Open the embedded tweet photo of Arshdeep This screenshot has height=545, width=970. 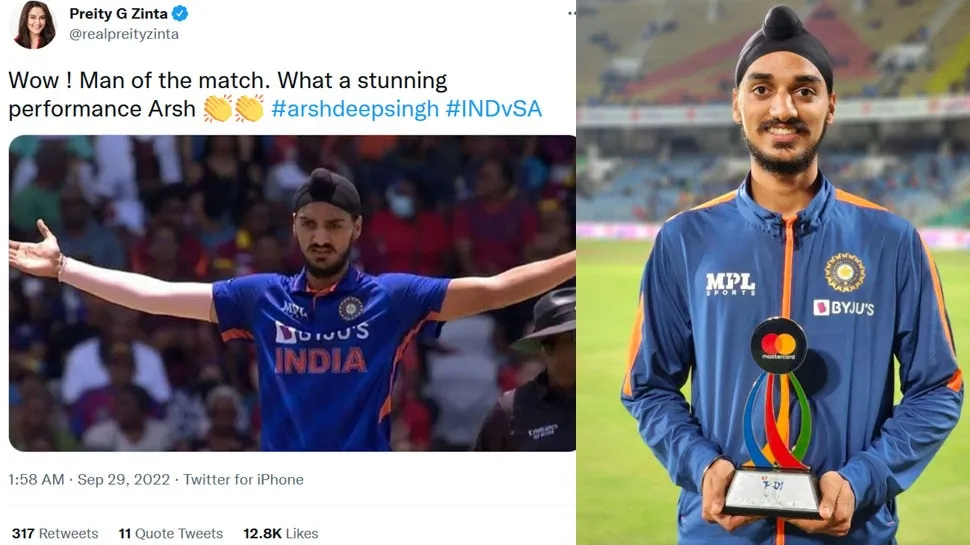click(292, 293)
